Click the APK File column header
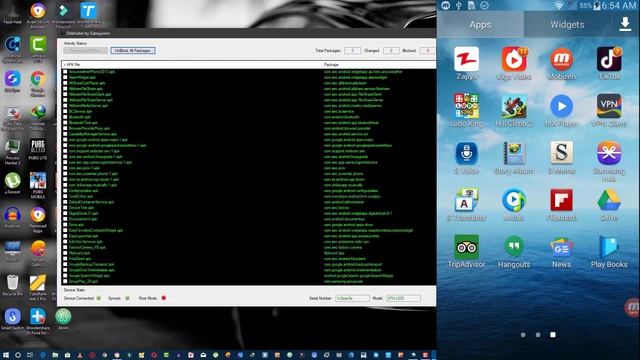Image resolution: width=640 pixels, height=360 pixels. click(x=192, y=64)
